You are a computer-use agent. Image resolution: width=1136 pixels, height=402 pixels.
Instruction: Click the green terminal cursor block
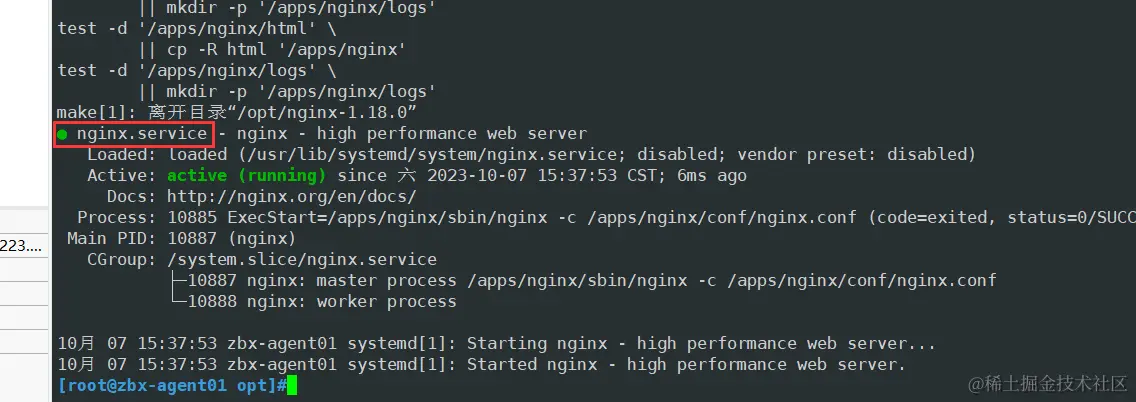pos(292,386)
